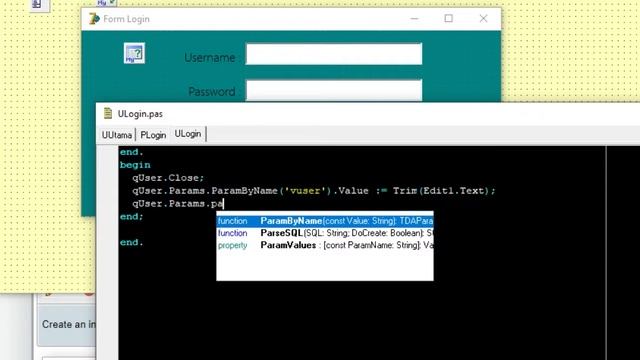Click the Username input field
640x360 pixels.
tap(333, 54)
